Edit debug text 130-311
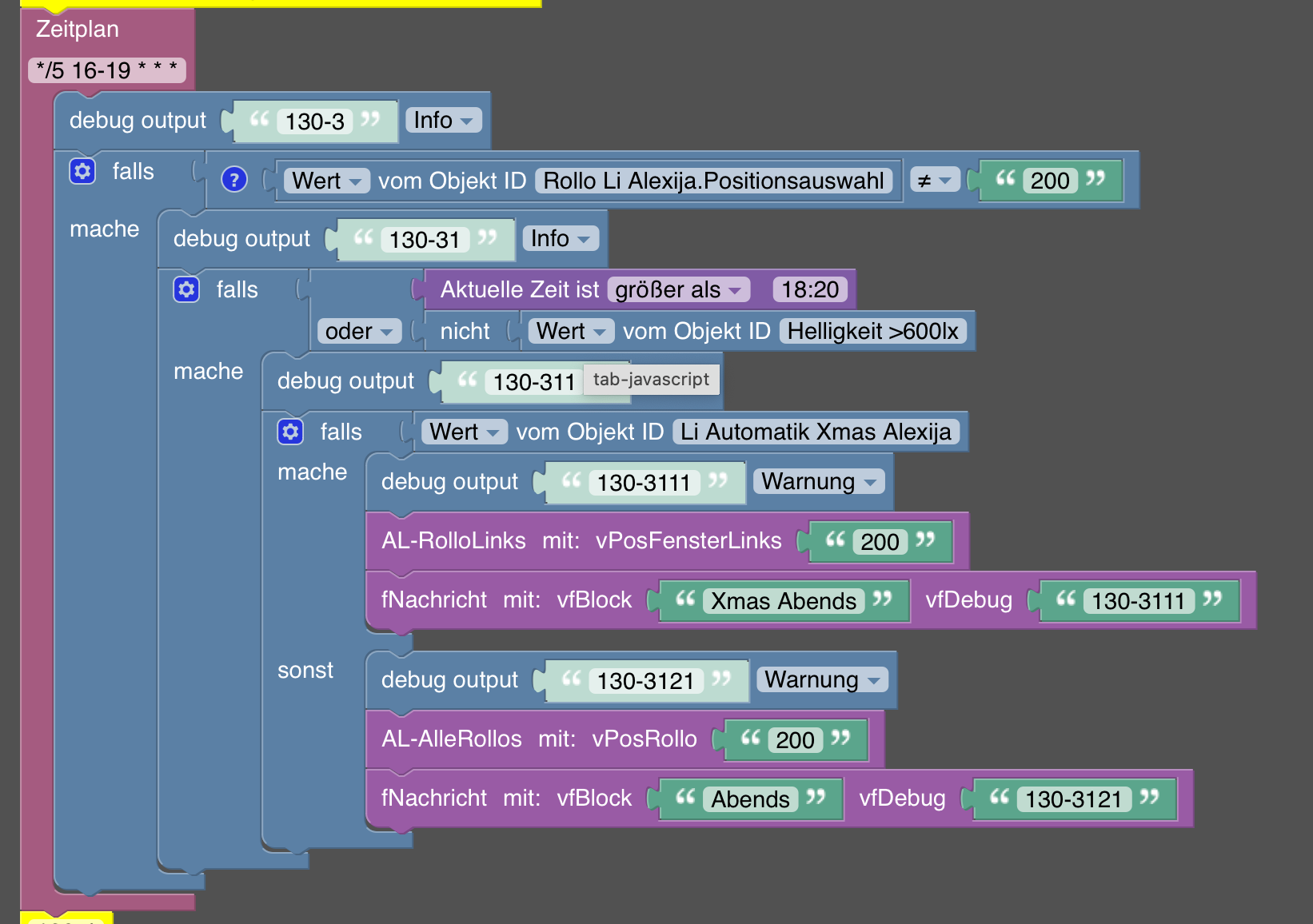The height and width of the screenshot is (924, 1313). 534,382
